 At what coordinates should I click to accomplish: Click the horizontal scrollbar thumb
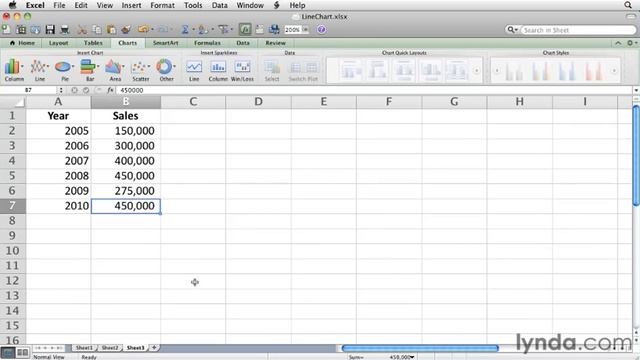tap(420, 348)
